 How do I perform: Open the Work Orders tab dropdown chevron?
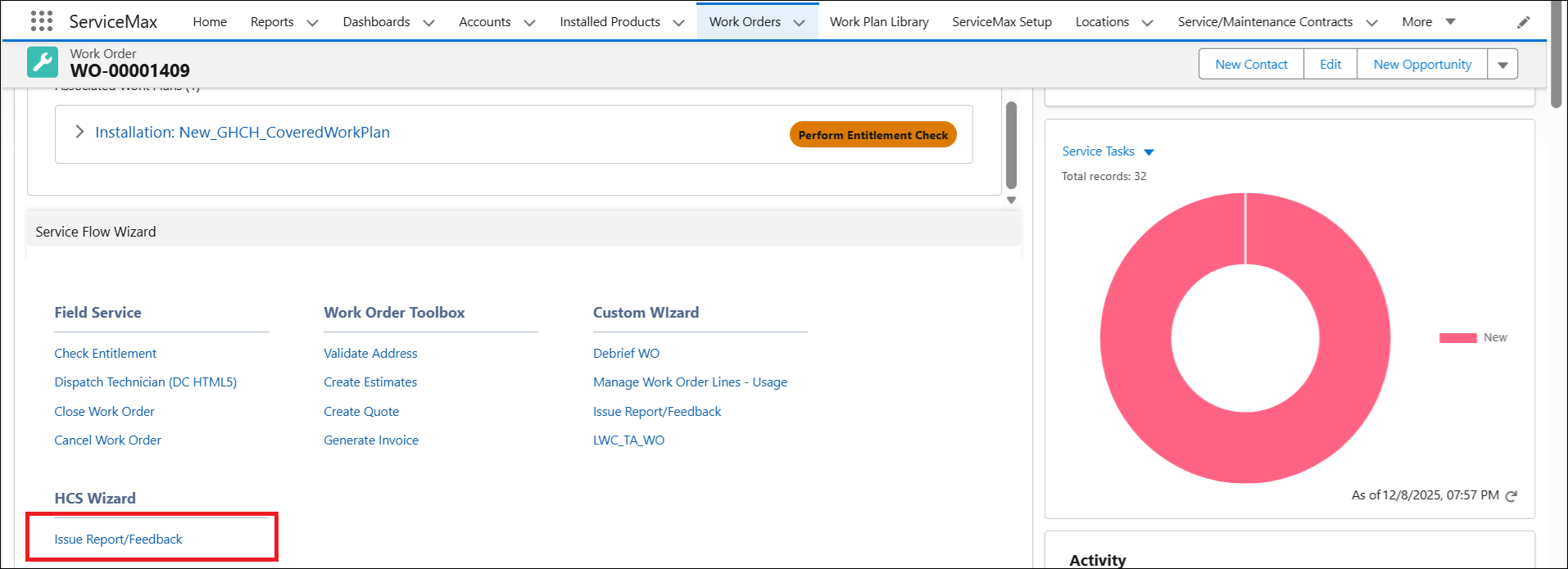click(800, 23)
